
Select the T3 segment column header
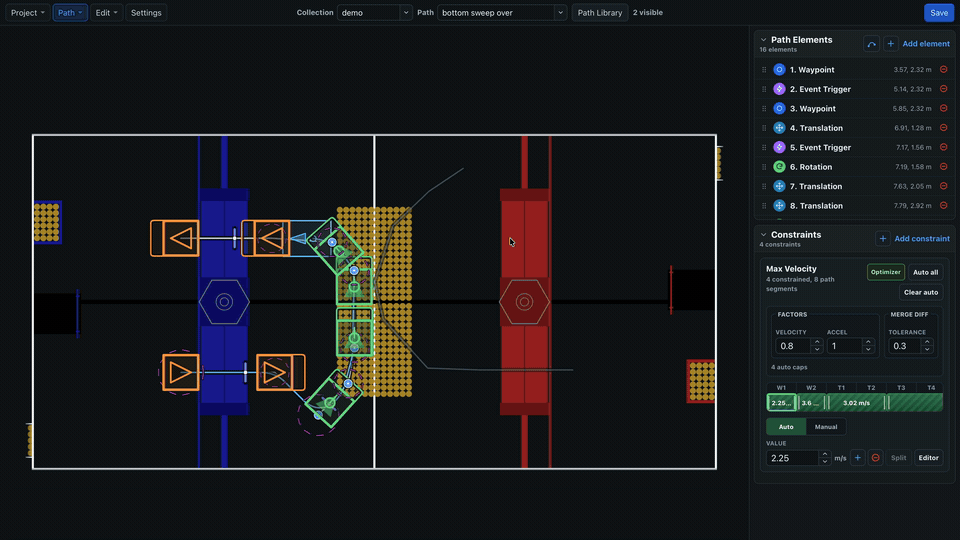point(901,388)
